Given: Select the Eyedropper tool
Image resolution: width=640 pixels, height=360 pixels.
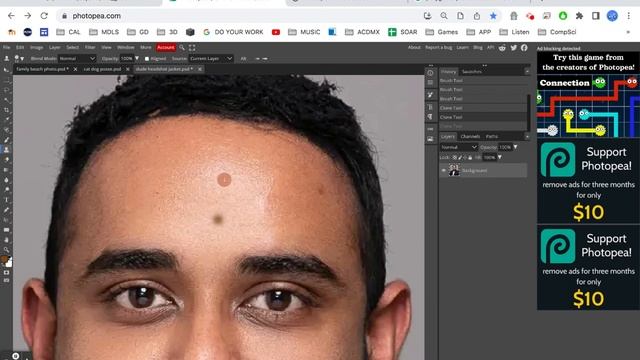Looking at the screenshot, I should (x=6, y=120).
